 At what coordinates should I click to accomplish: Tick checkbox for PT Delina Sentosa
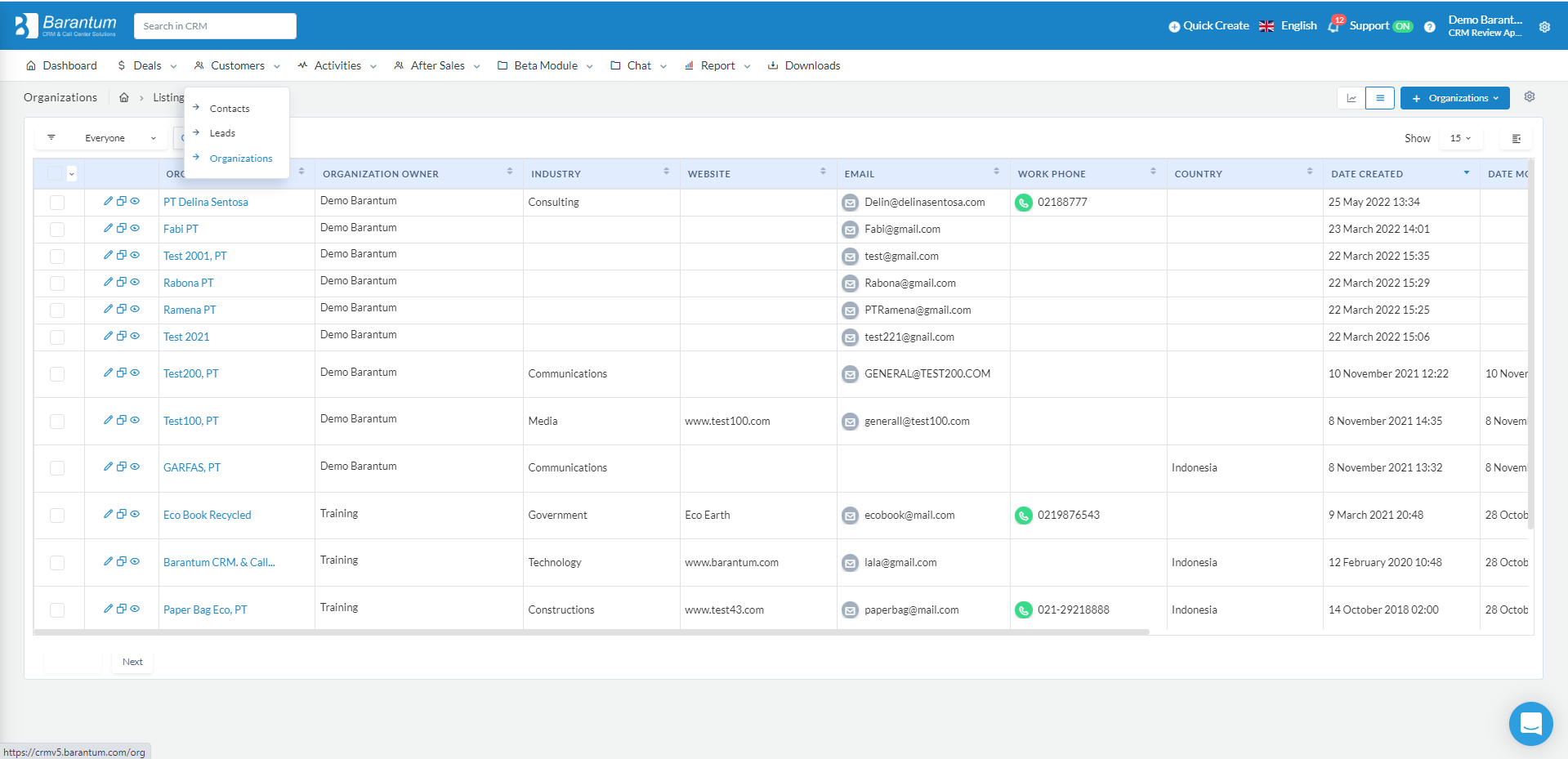(x=57, y=203)
